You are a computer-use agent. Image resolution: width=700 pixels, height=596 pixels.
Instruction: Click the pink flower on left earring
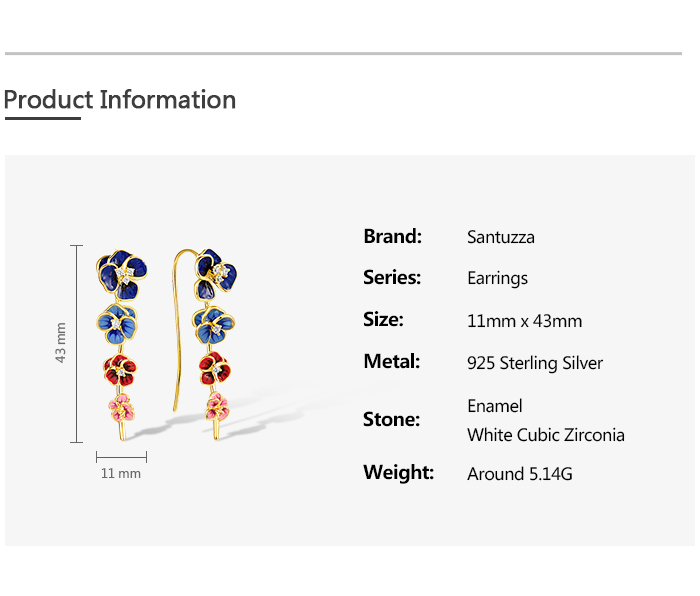click(x=121, y=408)
